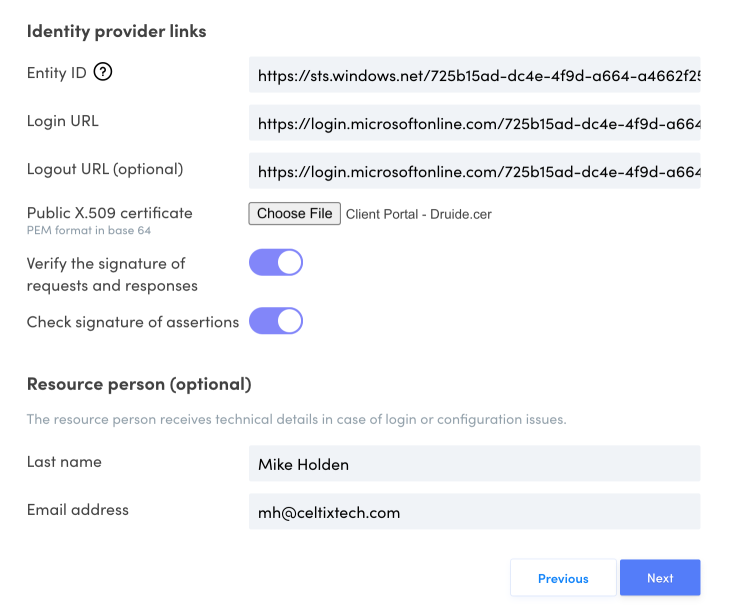The width and height of the screenshot is (729, 614).
Task: Turn off Check signature of assertions switch
Action: click(x=275, y=321)
